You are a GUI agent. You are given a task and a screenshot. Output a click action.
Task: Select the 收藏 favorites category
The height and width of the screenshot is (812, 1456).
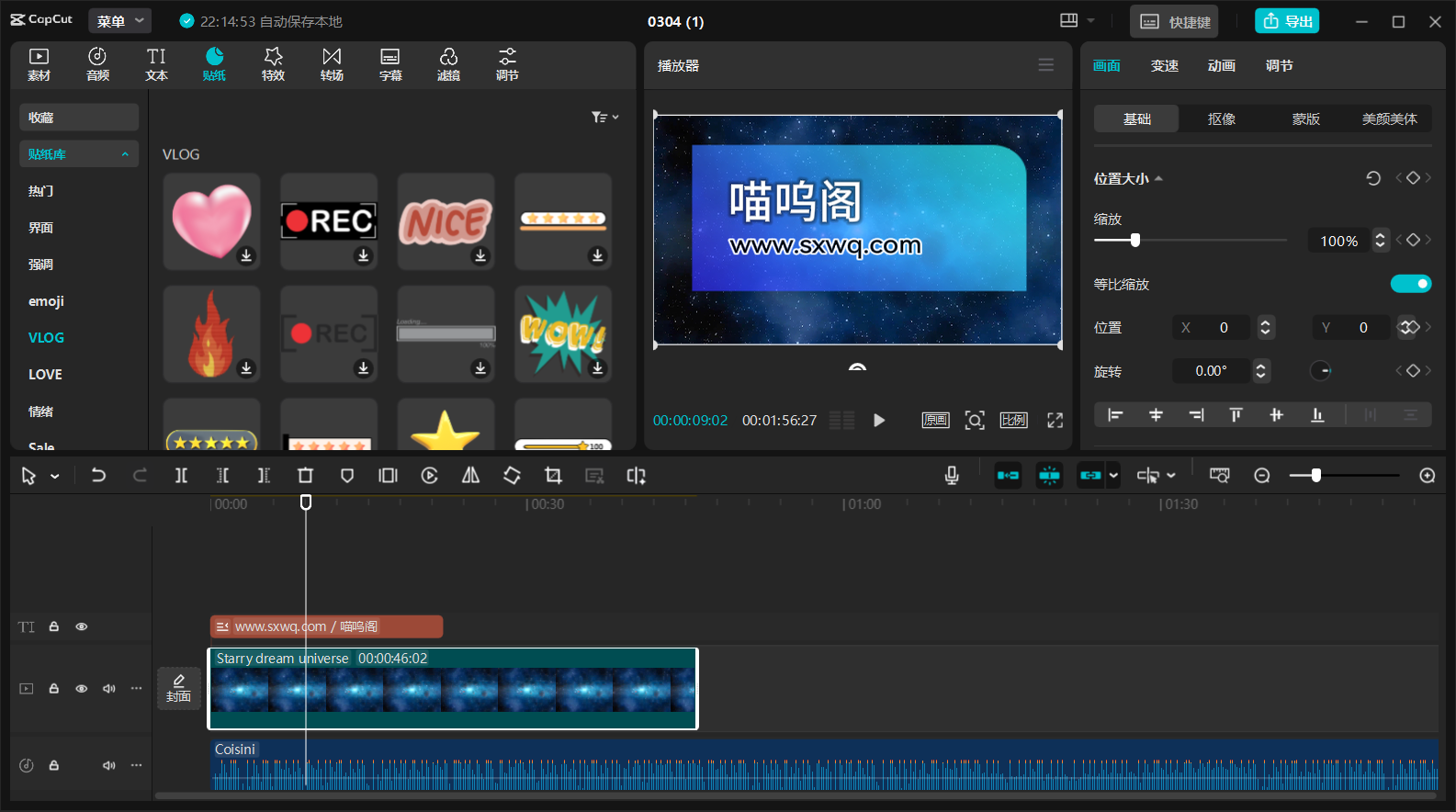(79, 117)
